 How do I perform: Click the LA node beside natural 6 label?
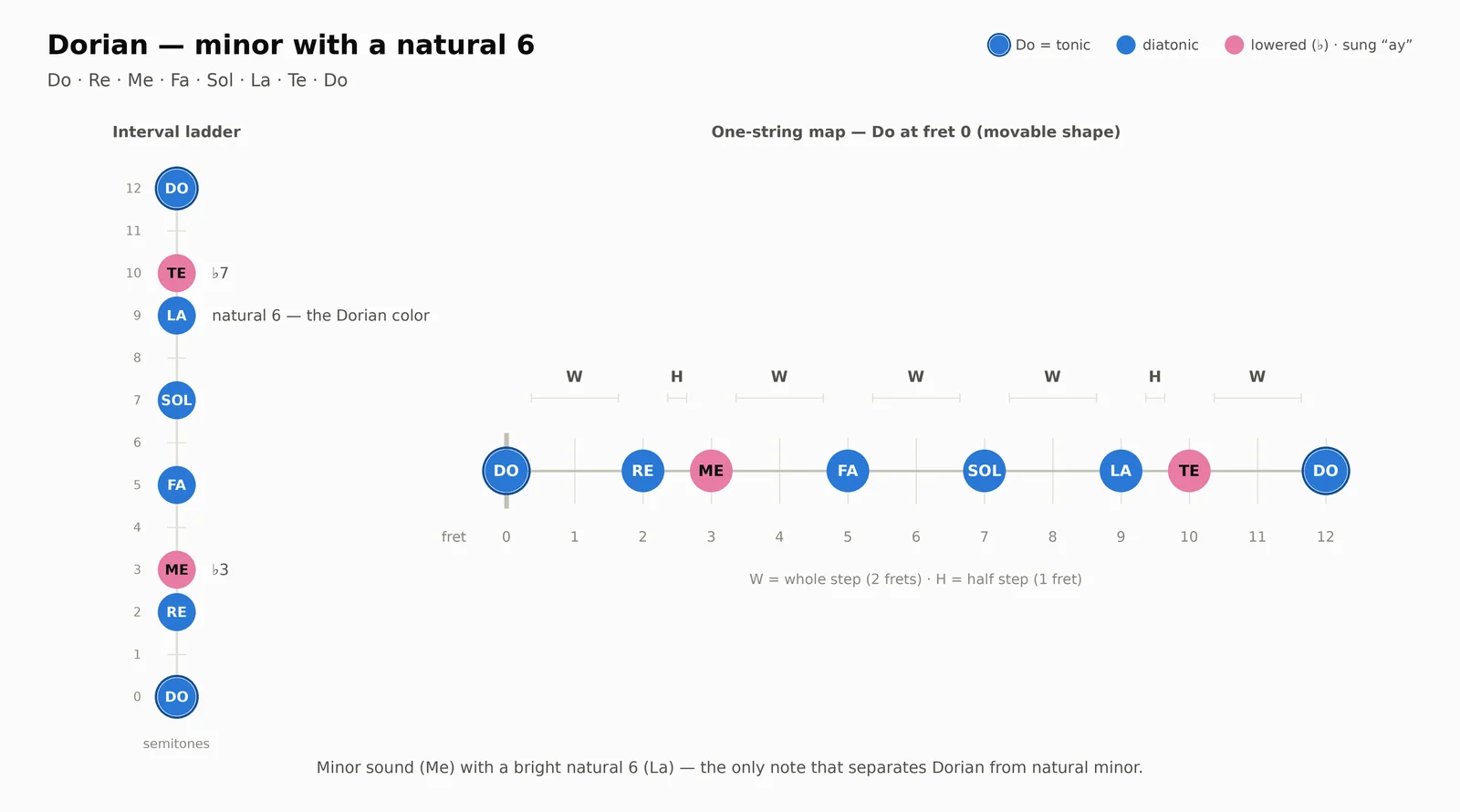176,316
